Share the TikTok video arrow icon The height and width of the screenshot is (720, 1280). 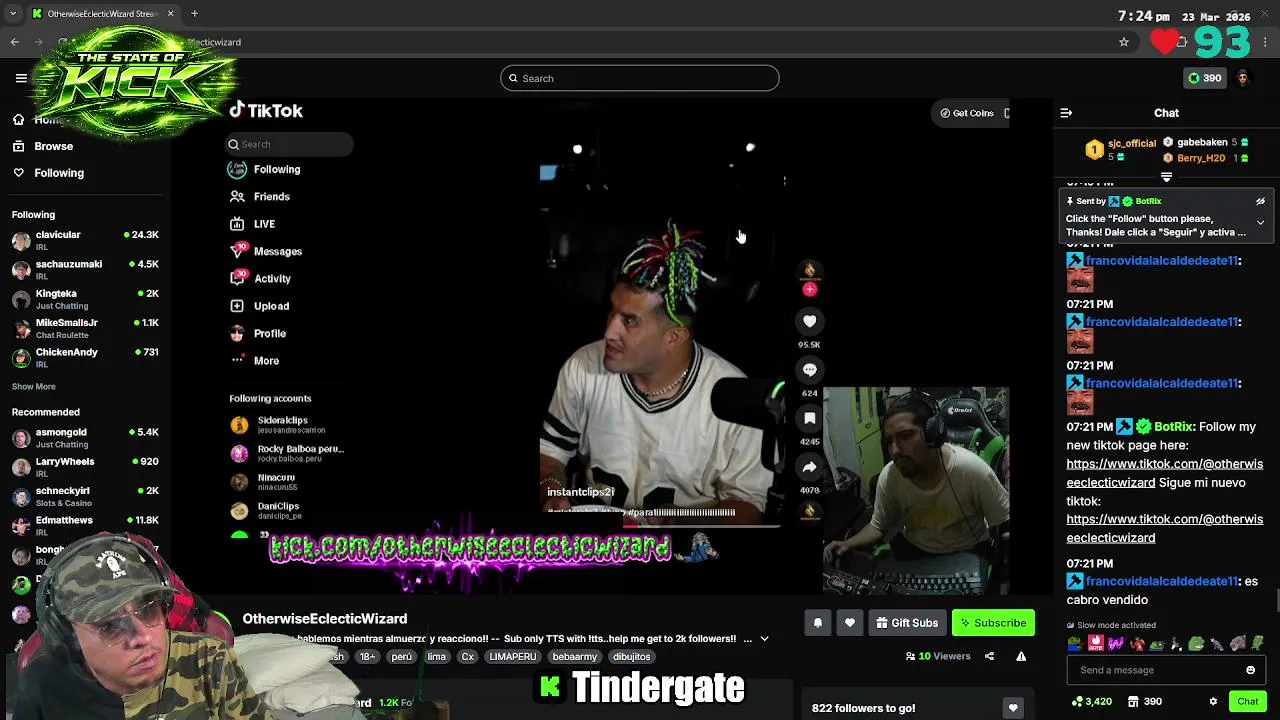click(809, 467)
